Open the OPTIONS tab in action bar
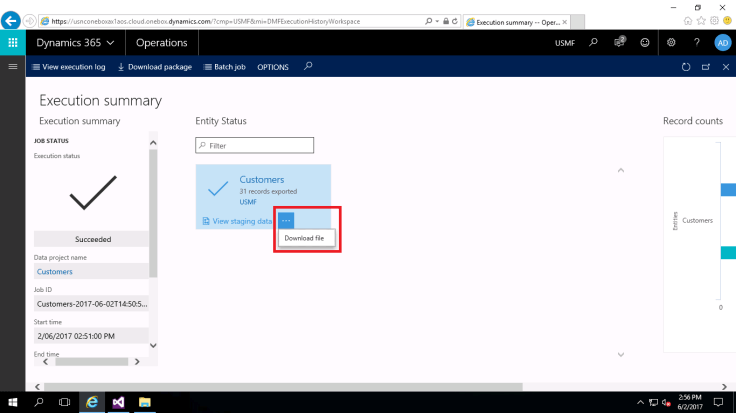 click(273, 67)
